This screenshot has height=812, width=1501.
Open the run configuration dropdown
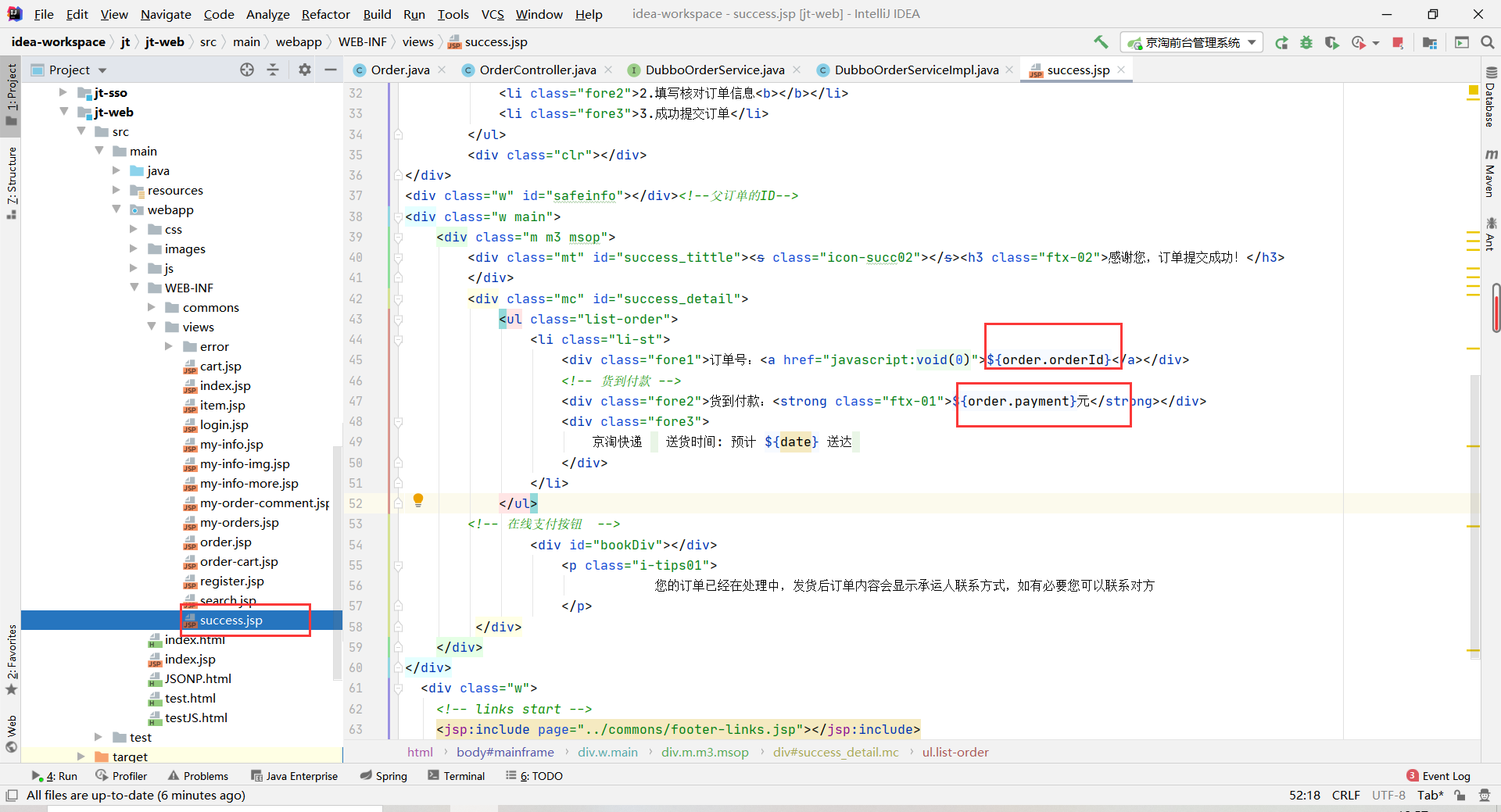[1193, 42]
